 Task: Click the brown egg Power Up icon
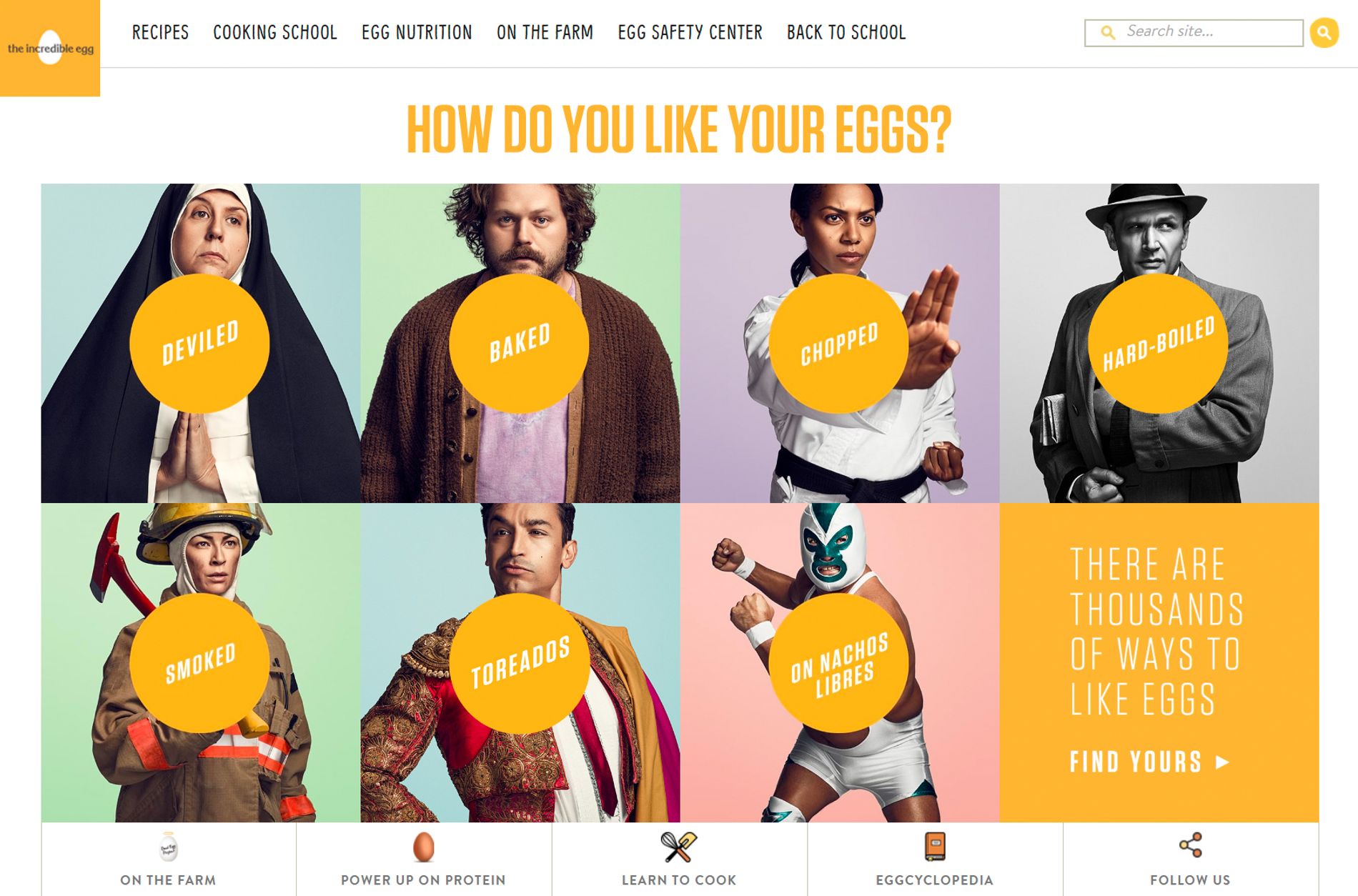tap(423, 847)
